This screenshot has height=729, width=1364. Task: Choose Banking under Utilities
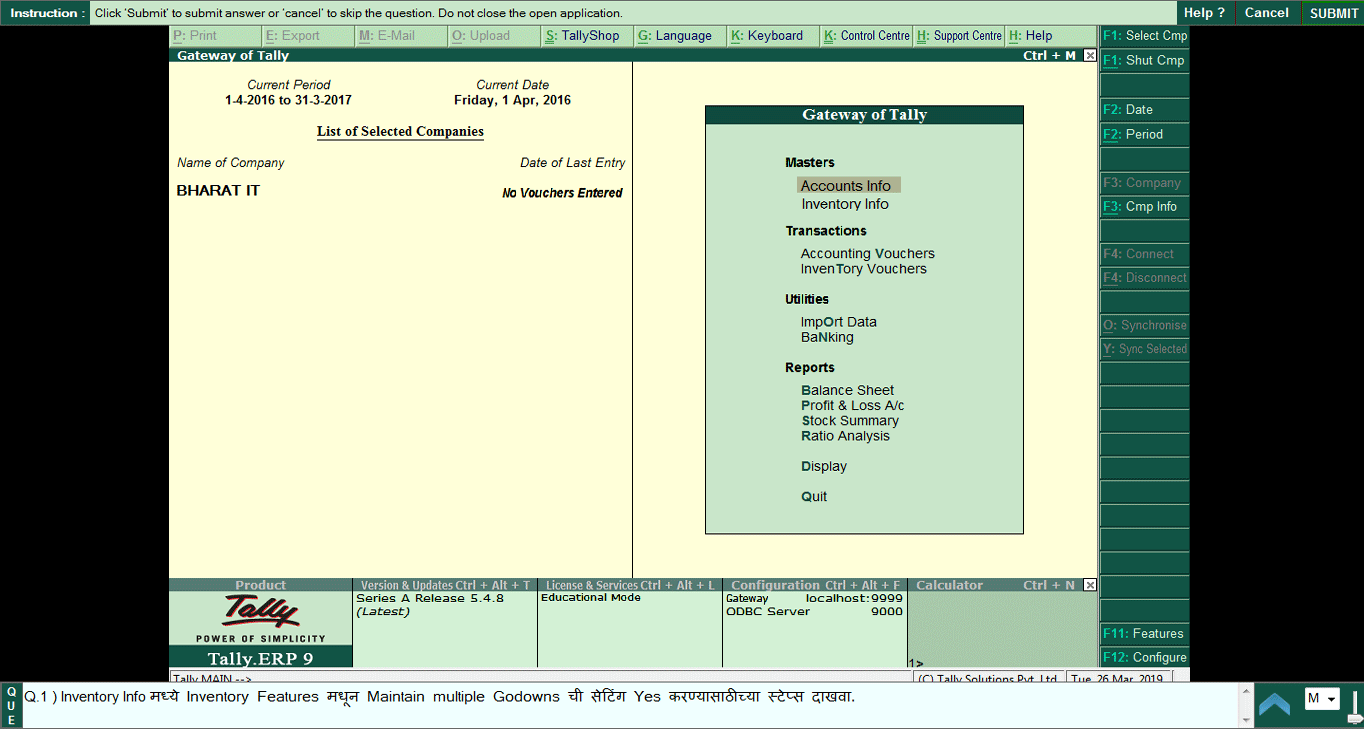click(827, 337)
